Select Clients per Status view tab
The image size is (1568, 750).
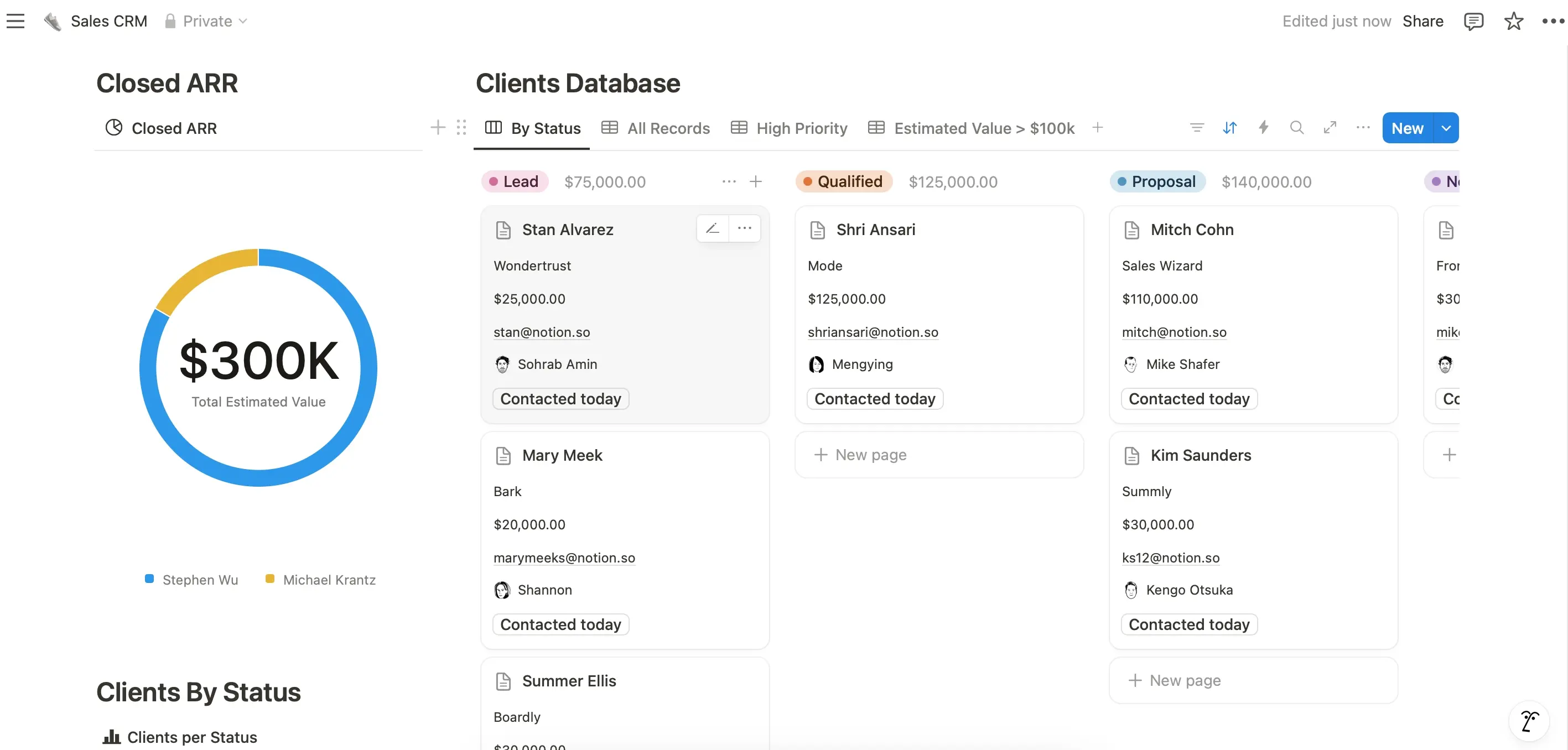pyautogui.click(x=180, y=737)
